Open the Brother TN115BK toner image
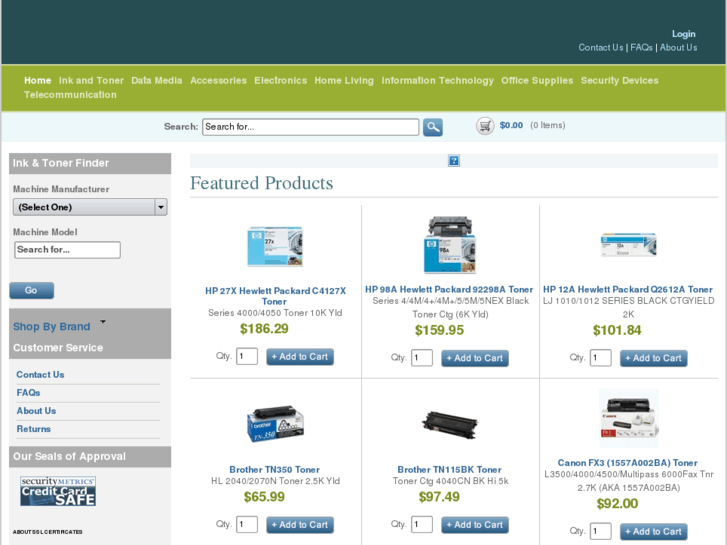 (450, 424)
